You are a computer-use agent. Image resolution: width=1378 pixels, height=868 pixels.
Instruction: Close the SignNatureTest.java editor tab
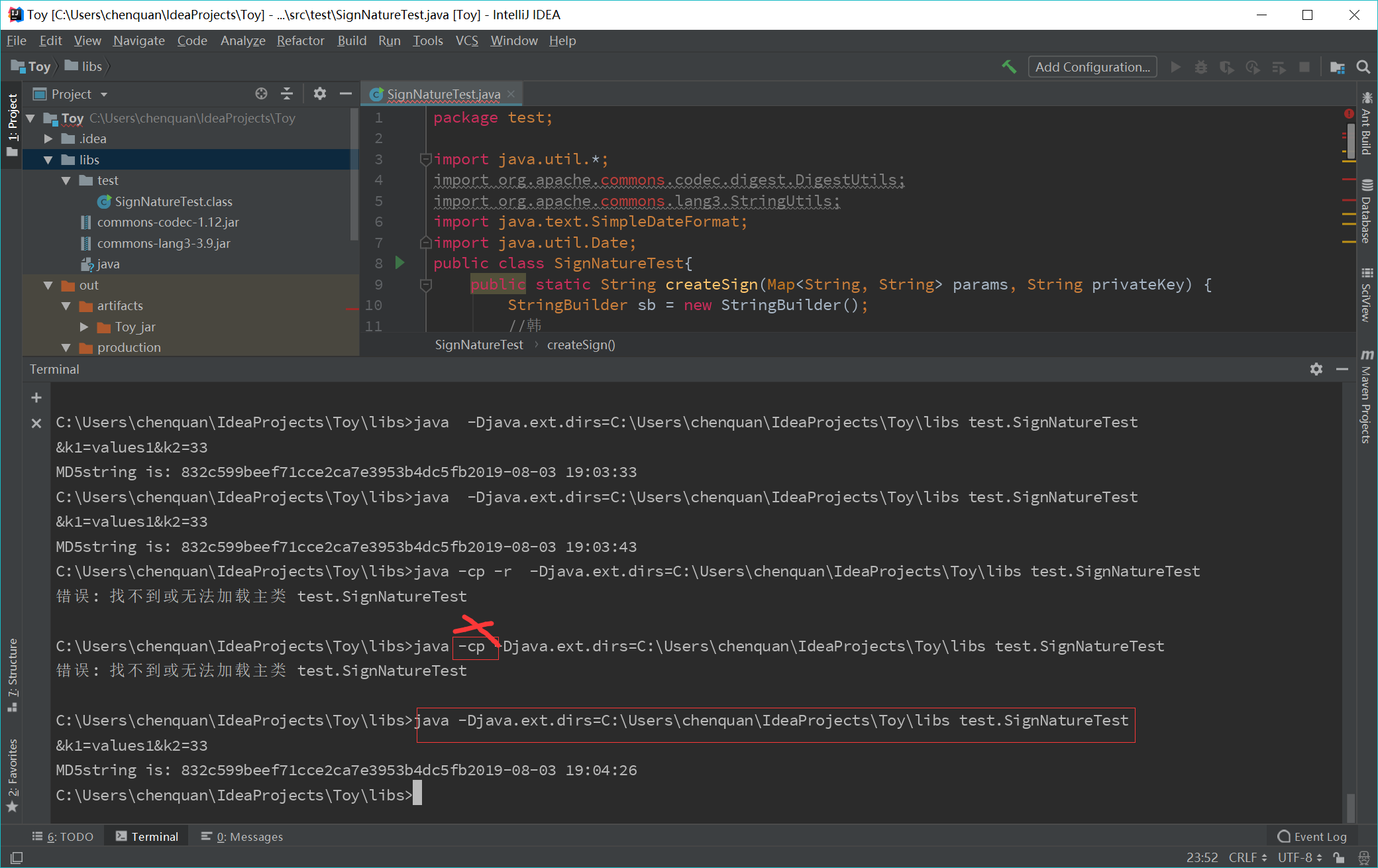click(511, 94)
